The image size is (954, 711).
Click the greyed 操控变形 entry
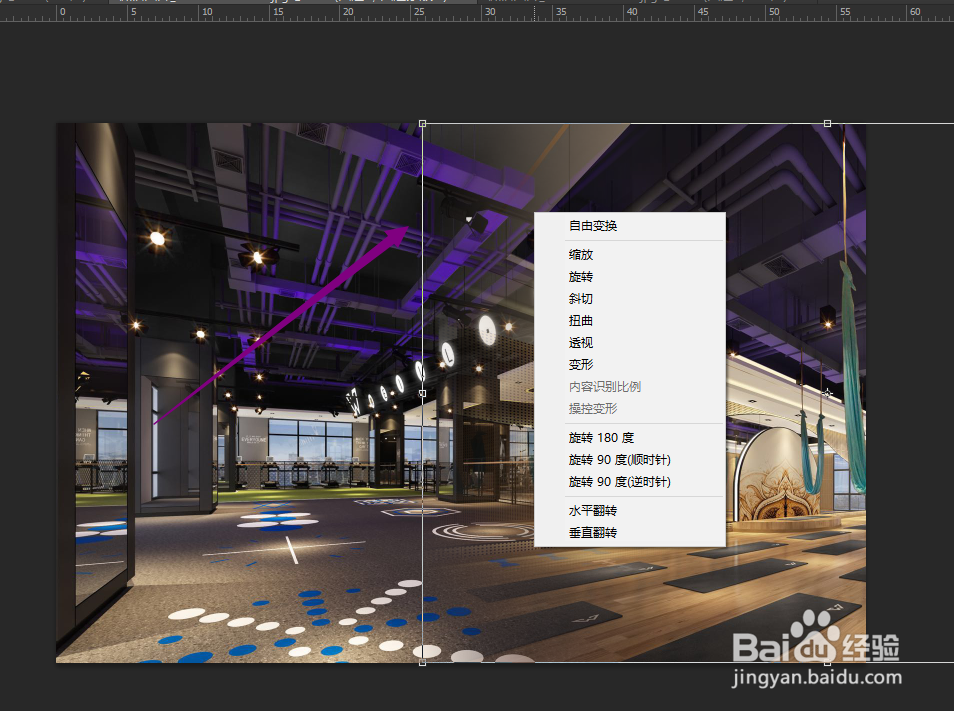coord(630,408)
